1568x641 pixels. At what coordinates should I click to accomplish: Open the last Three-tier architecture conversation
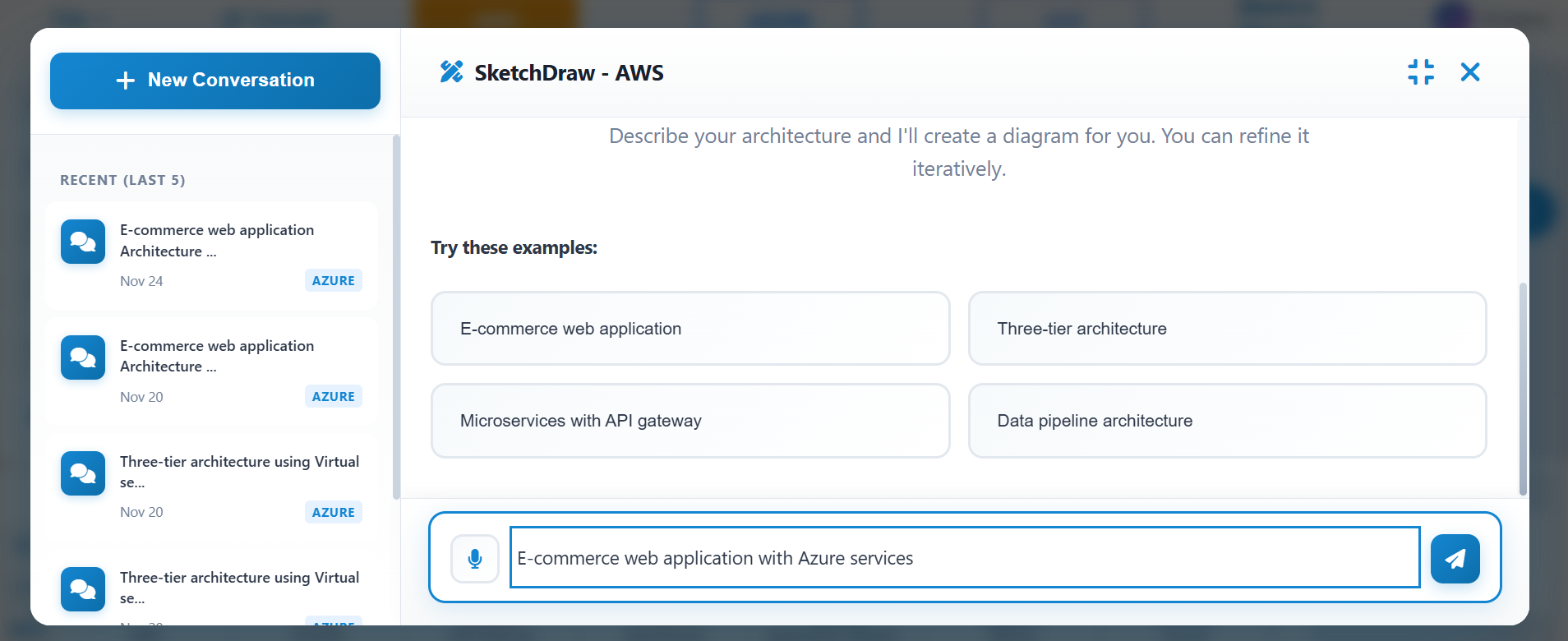(x=212, y=588)
